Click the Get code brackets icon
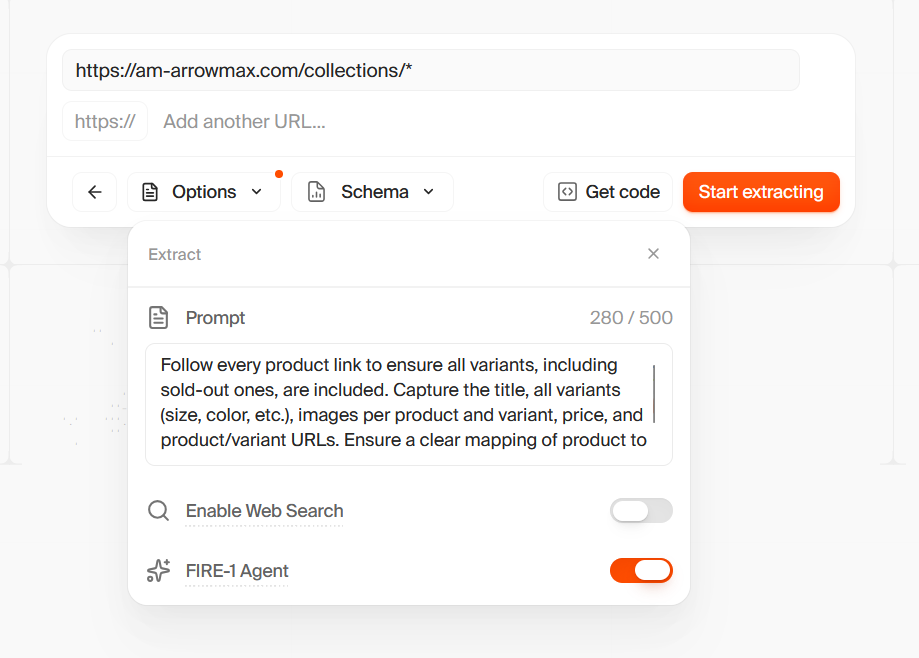Image resolution: width=919 pixels, height=658 pixels. tap(567, 192)
